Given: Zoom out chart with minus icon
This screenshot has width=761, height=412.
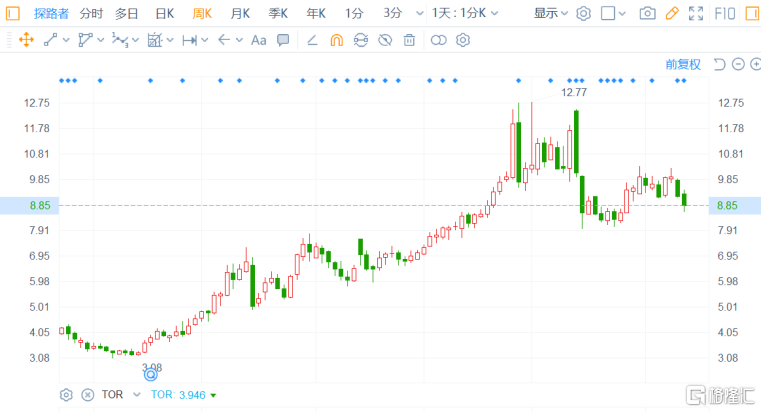Looking at the screenshot, I should 738,64.
